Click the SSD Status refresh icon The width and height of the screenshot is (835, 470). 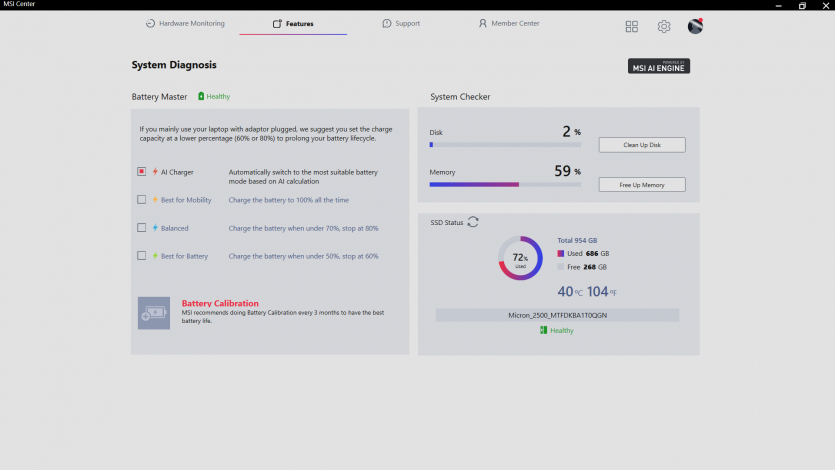click(x=473, y=222)
